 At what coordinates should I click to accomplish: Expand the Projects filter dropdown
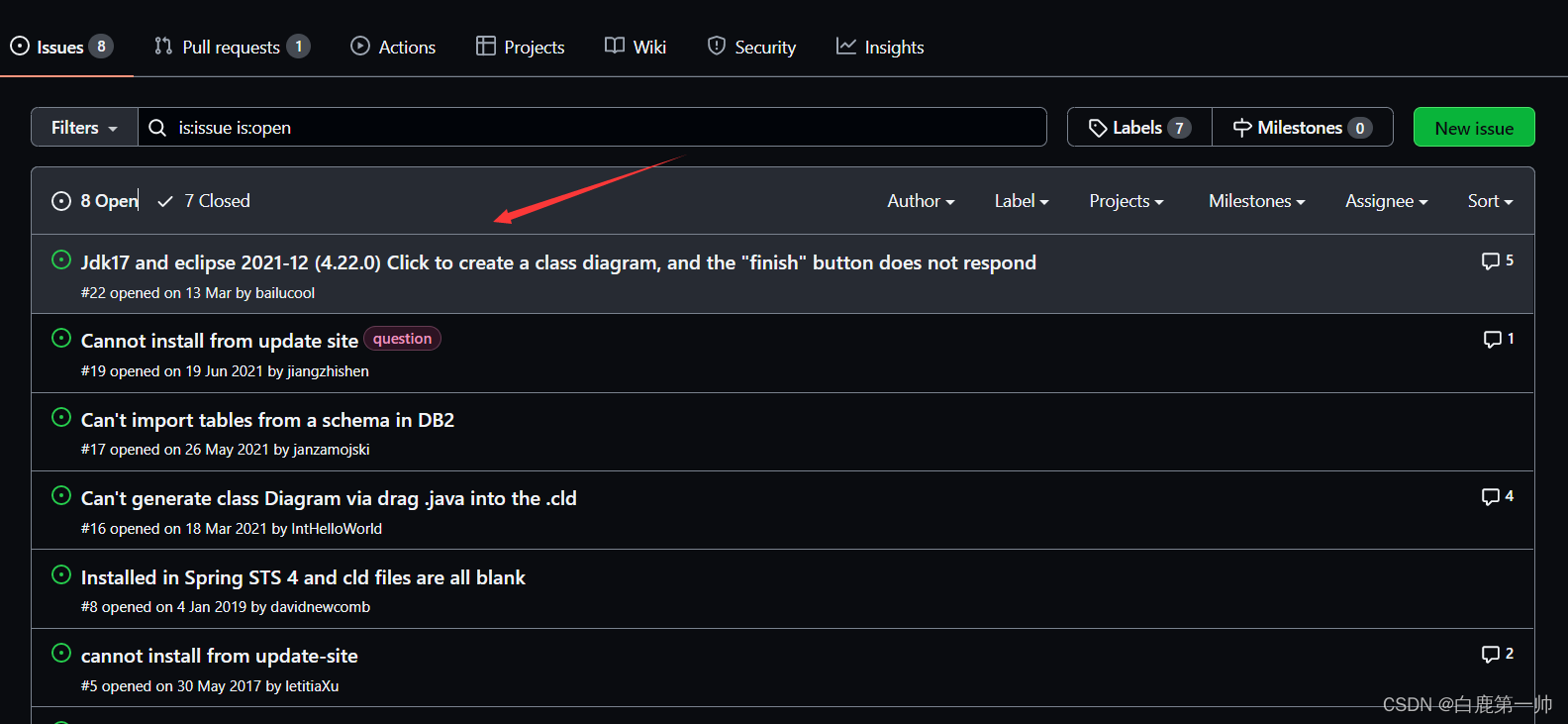(1127, 201)
